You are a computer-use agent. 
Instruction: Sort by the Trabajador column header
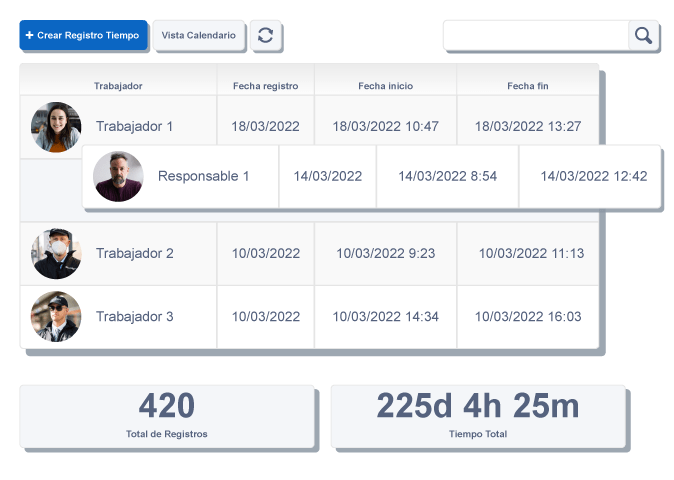coord(118,86)
